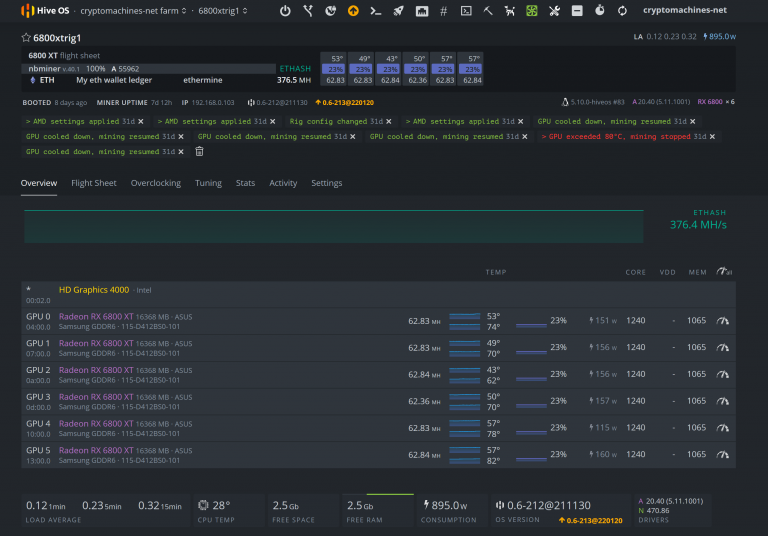Image resolution: width=768 pixels, height=536 pixels.
Task: Click the refresh icon in top toolbar
Action: coord(622,11)
